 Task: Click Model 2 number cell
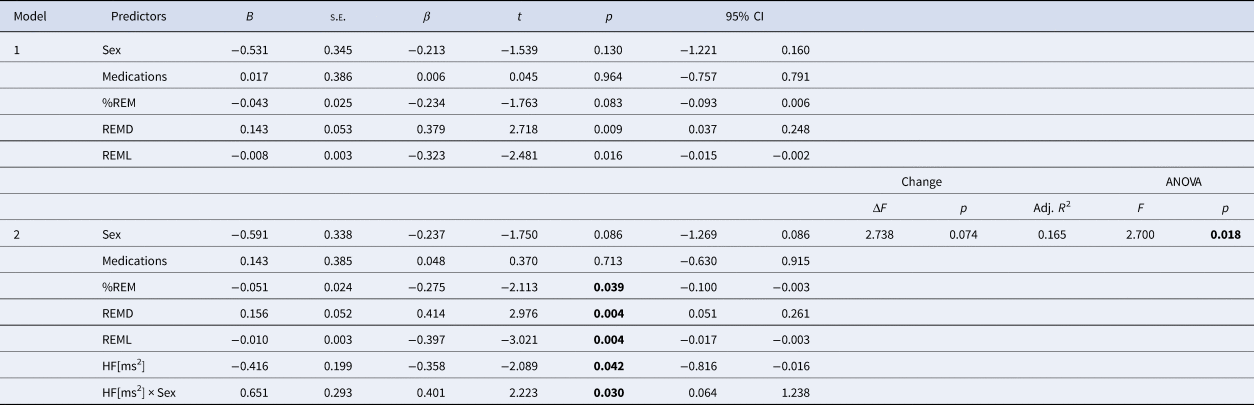pos(16,234)
